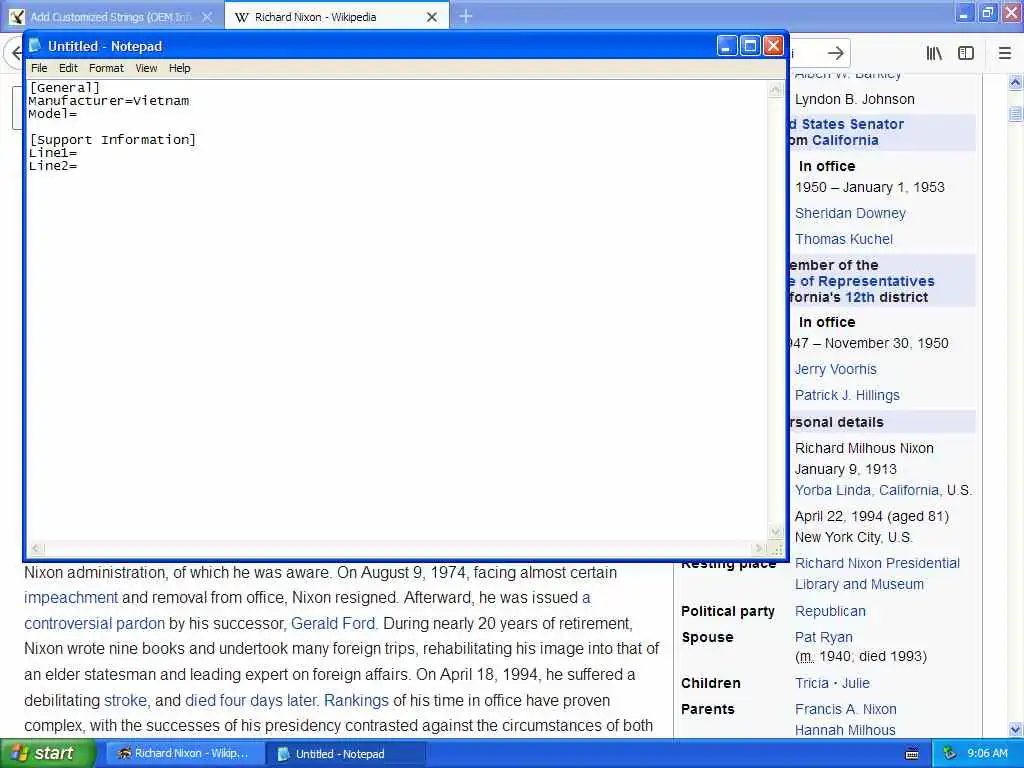Viewport: 1024px width, 768px height.
Task: Click the Notepad title bar icon
Action: [35, 46]
